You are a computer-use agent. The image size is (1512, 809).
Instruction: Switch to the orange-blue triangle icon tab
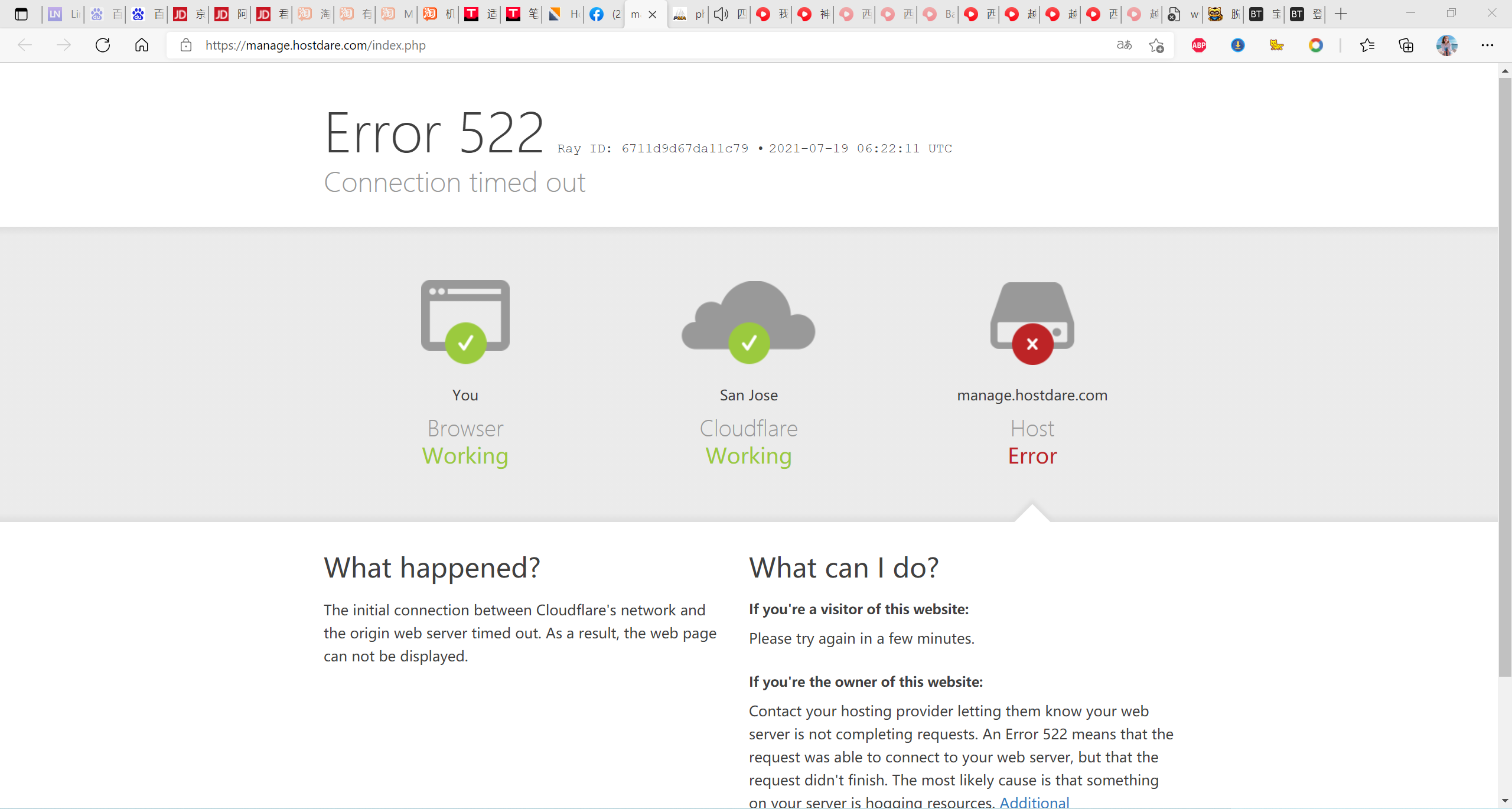click(x=563, y=14)
